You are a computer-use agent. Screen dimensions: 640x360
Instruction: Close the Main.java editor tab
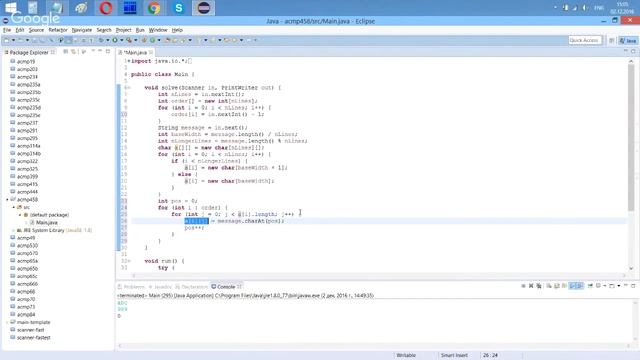point(151,52)
